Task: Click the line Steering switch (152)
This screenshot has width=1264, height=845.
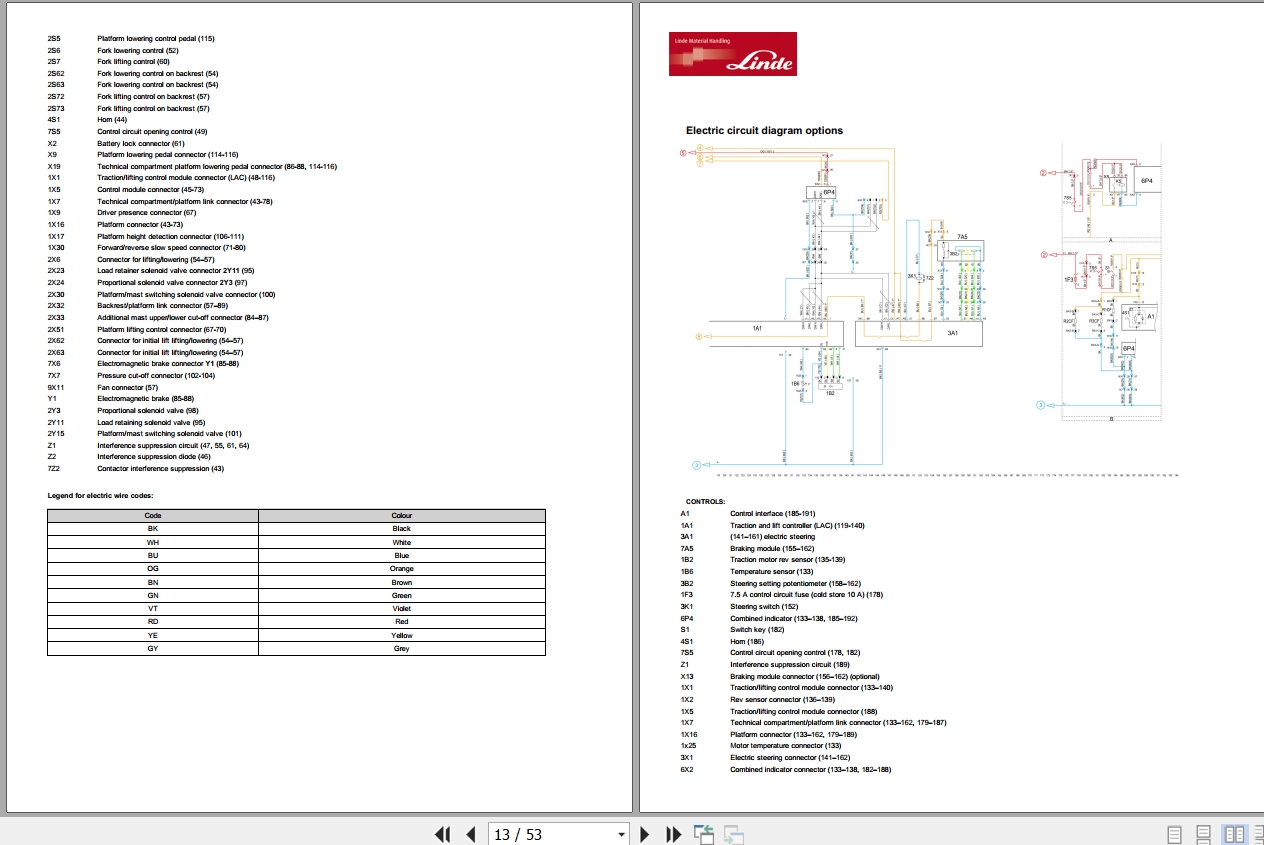Action: tap(764, 606)
